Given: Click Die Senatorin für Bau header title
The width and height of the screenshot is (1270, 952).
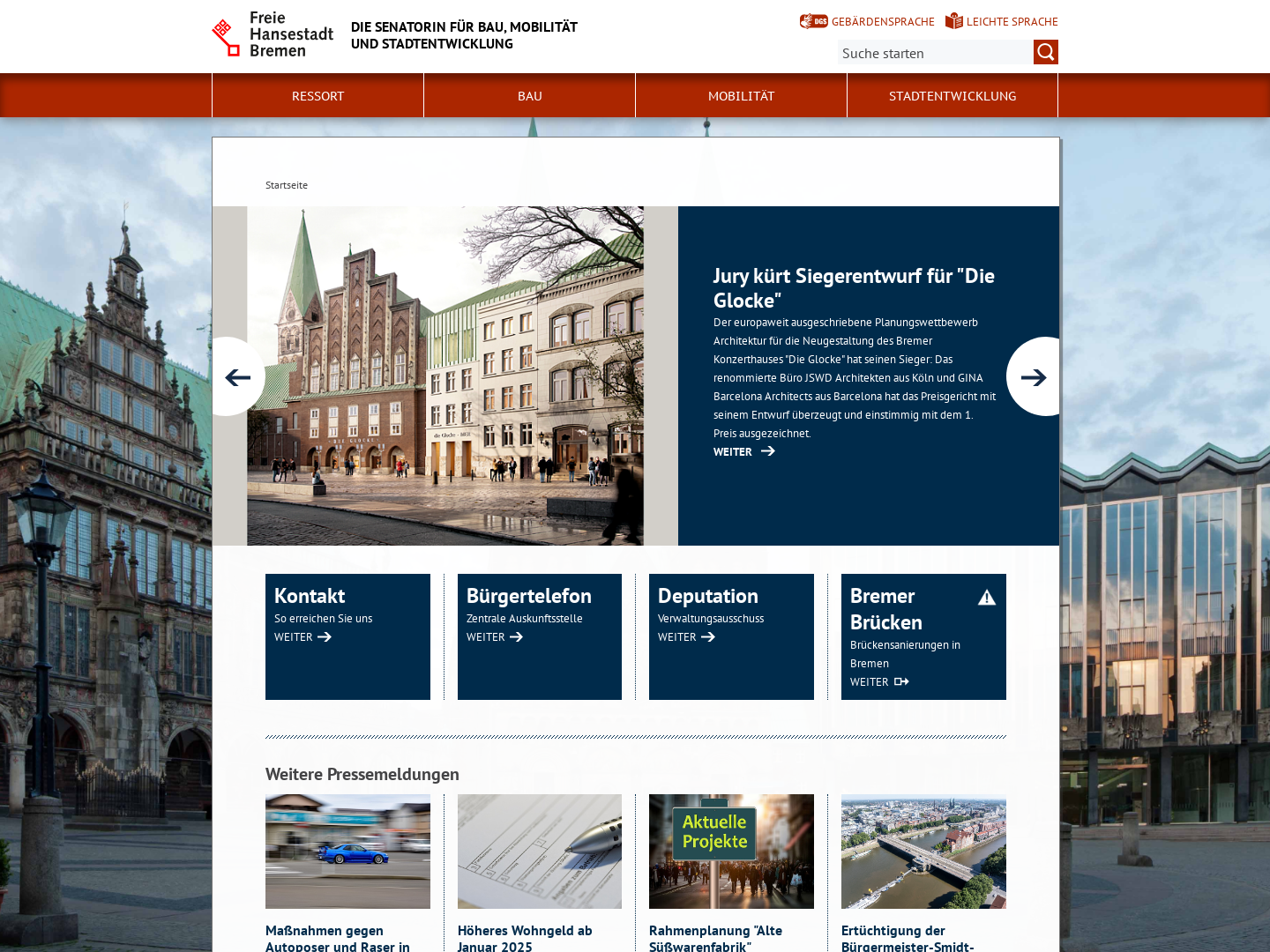Looking at the screenshot, I should 464,35.
